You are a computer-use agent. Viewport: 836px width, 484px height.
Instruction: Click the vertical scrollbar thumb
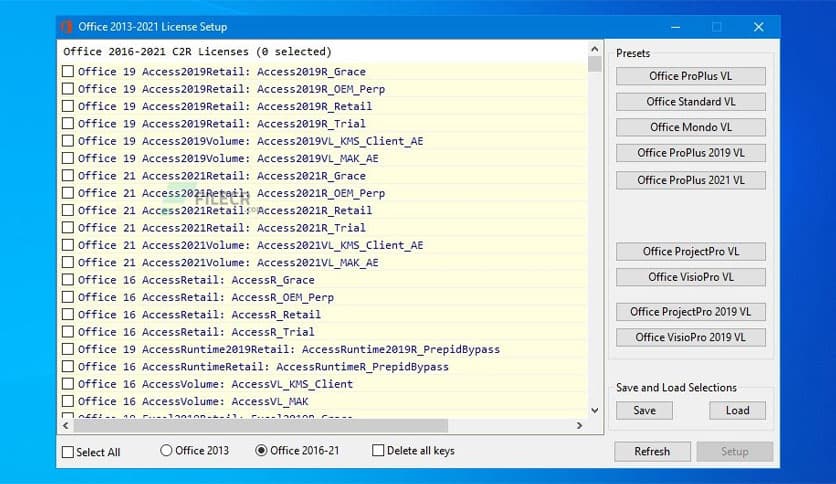[594, 64]
